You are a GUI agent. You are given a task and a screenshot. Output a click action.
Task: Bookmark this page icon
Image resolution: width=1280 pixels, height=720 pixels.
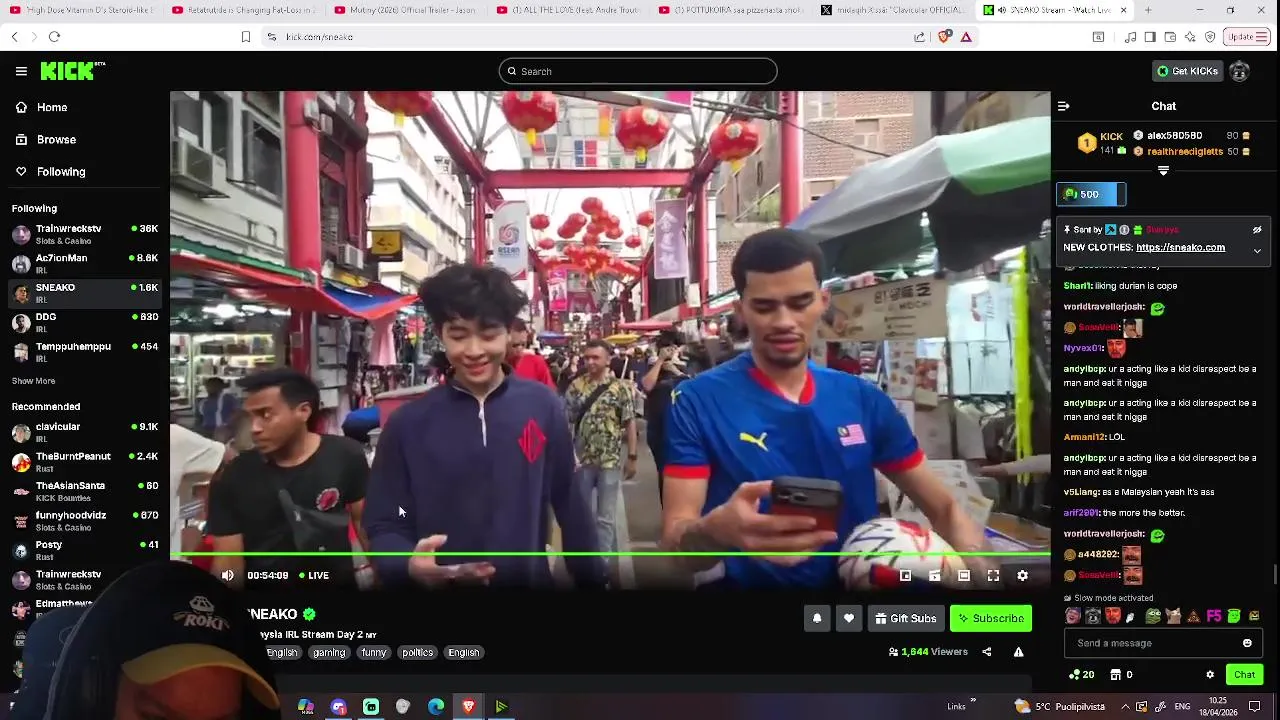click(246, 36)
